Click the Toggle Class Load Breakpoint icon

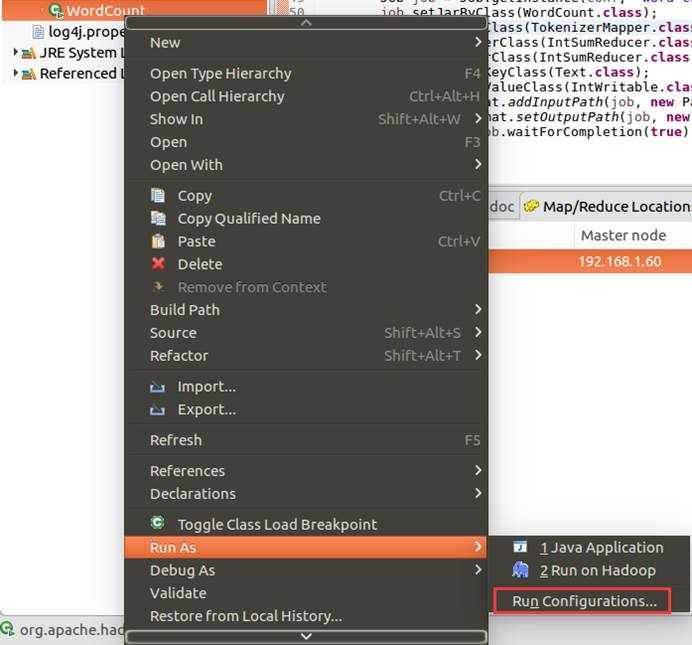tap(158, 523)
